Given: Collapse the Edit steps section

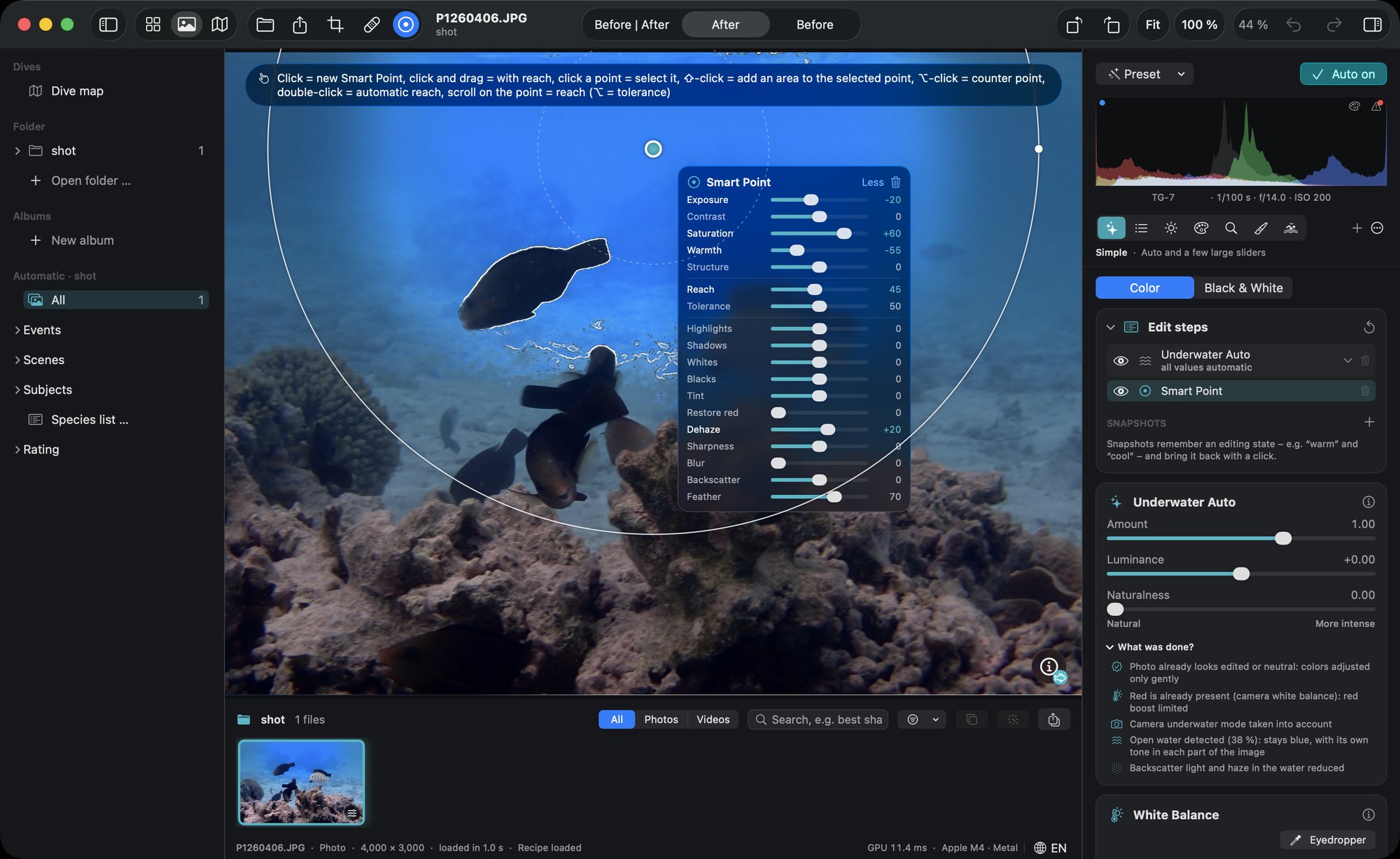Looking at the screenshot, I should pos(1110,328).
